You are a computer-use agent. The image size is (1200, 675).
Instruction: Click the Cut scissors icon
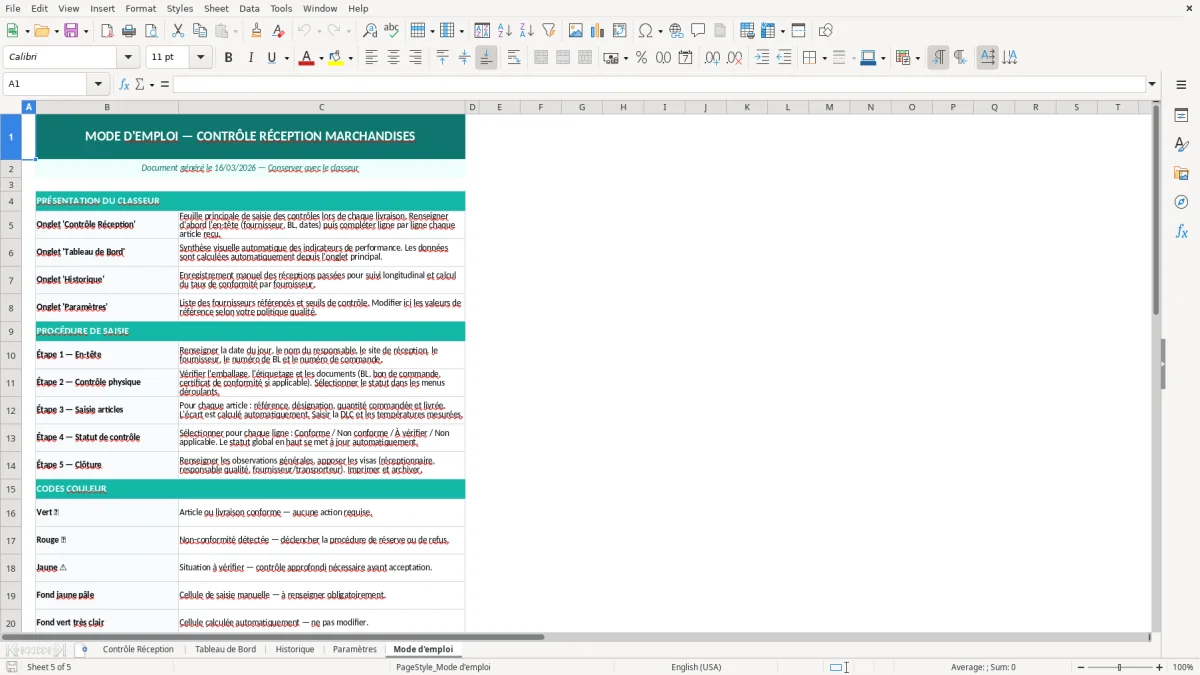click(x=178, y=31)
